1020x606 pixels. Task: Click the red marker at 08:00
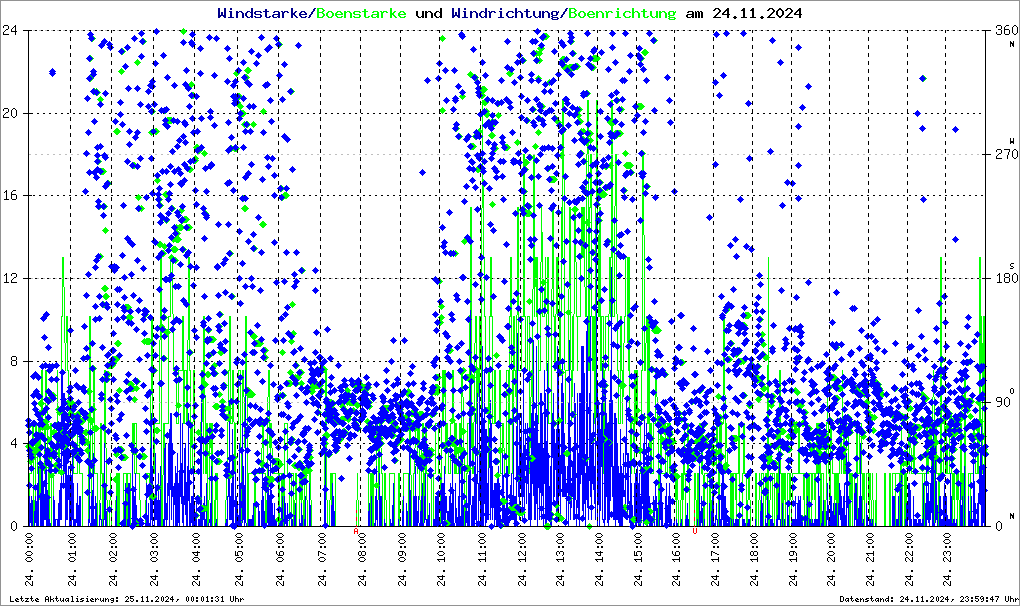click(x=356, y=532)
